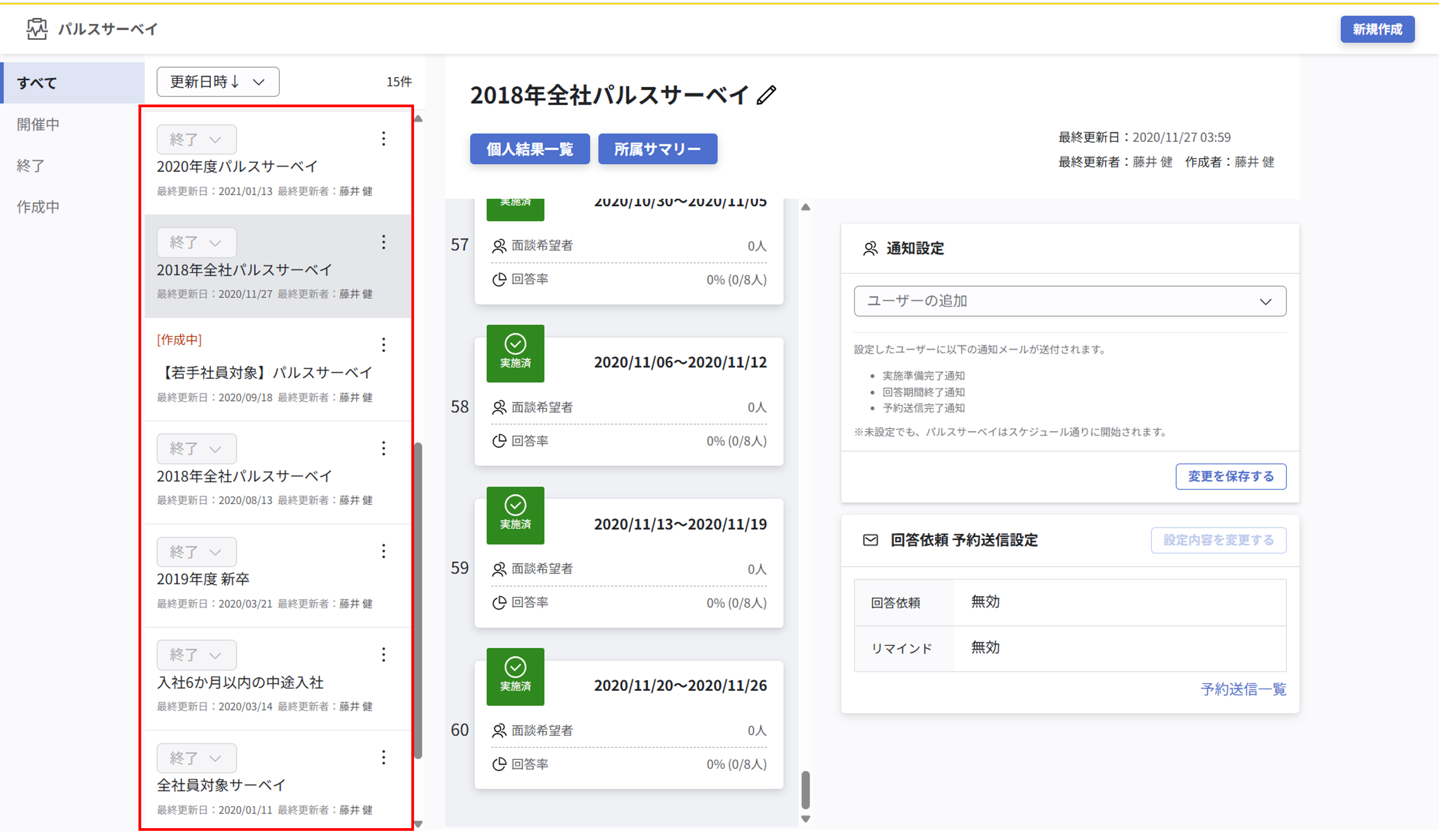This screenshot has width=1439, height=840.
Task: Edit survey title with pencil icon
Action: (766, 95)
